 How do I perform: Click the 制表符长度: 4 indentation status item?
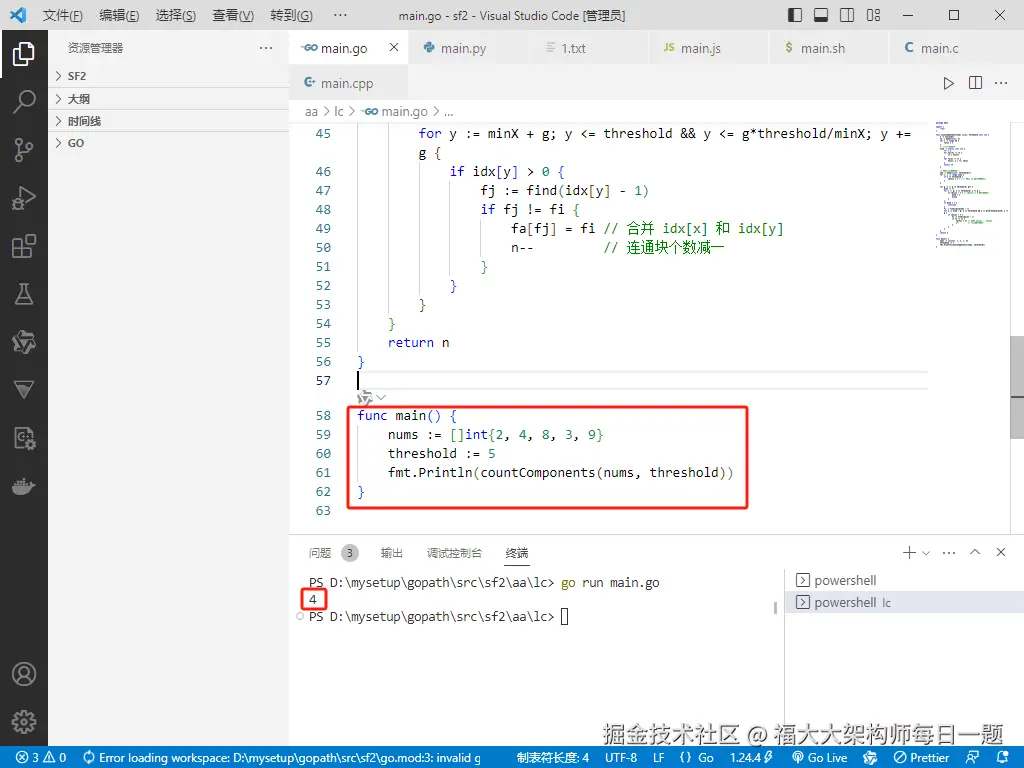(552, 758)
